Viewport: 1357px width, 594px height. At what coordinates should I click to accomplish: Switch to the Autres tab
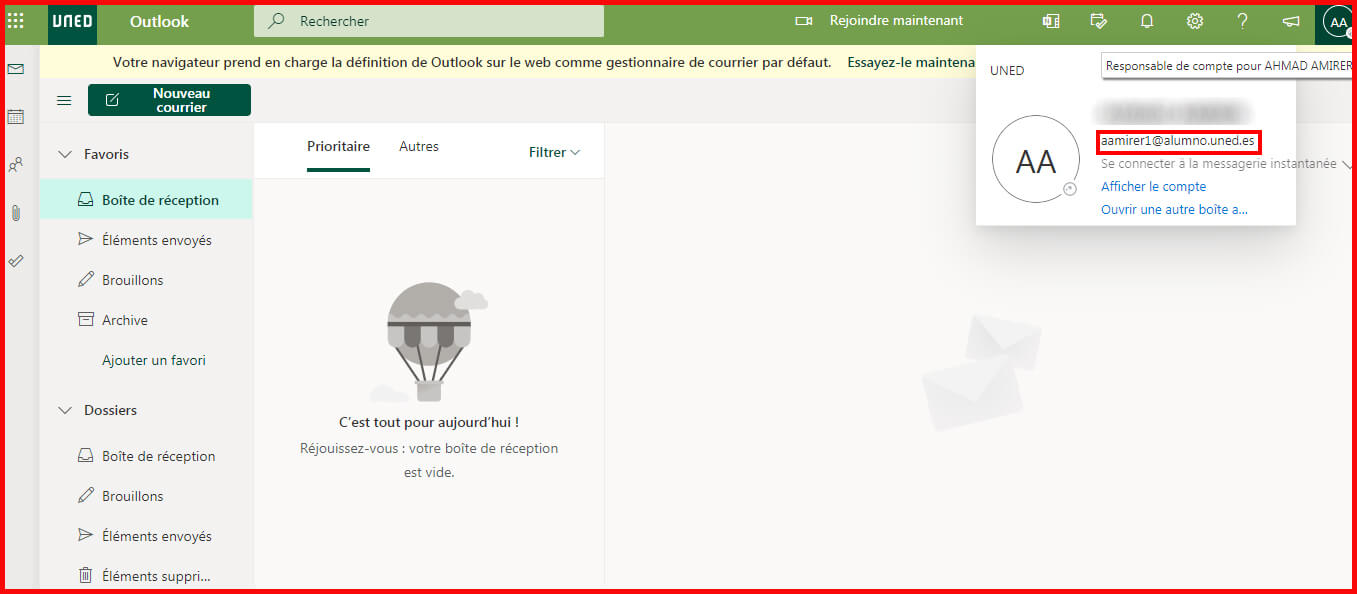pyautogui.click(x=419, y=147)
